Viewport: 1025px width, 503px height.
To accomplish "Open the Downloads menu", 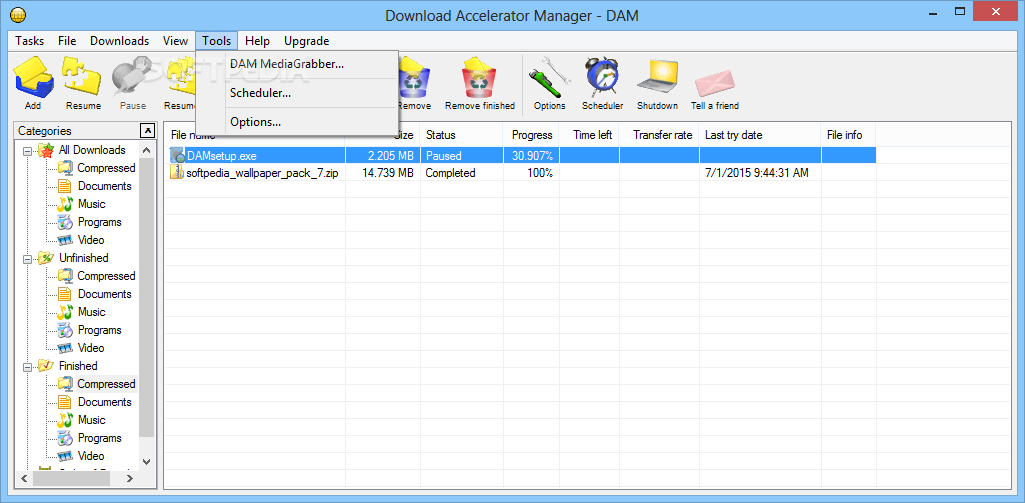I will tap(120, 41).
